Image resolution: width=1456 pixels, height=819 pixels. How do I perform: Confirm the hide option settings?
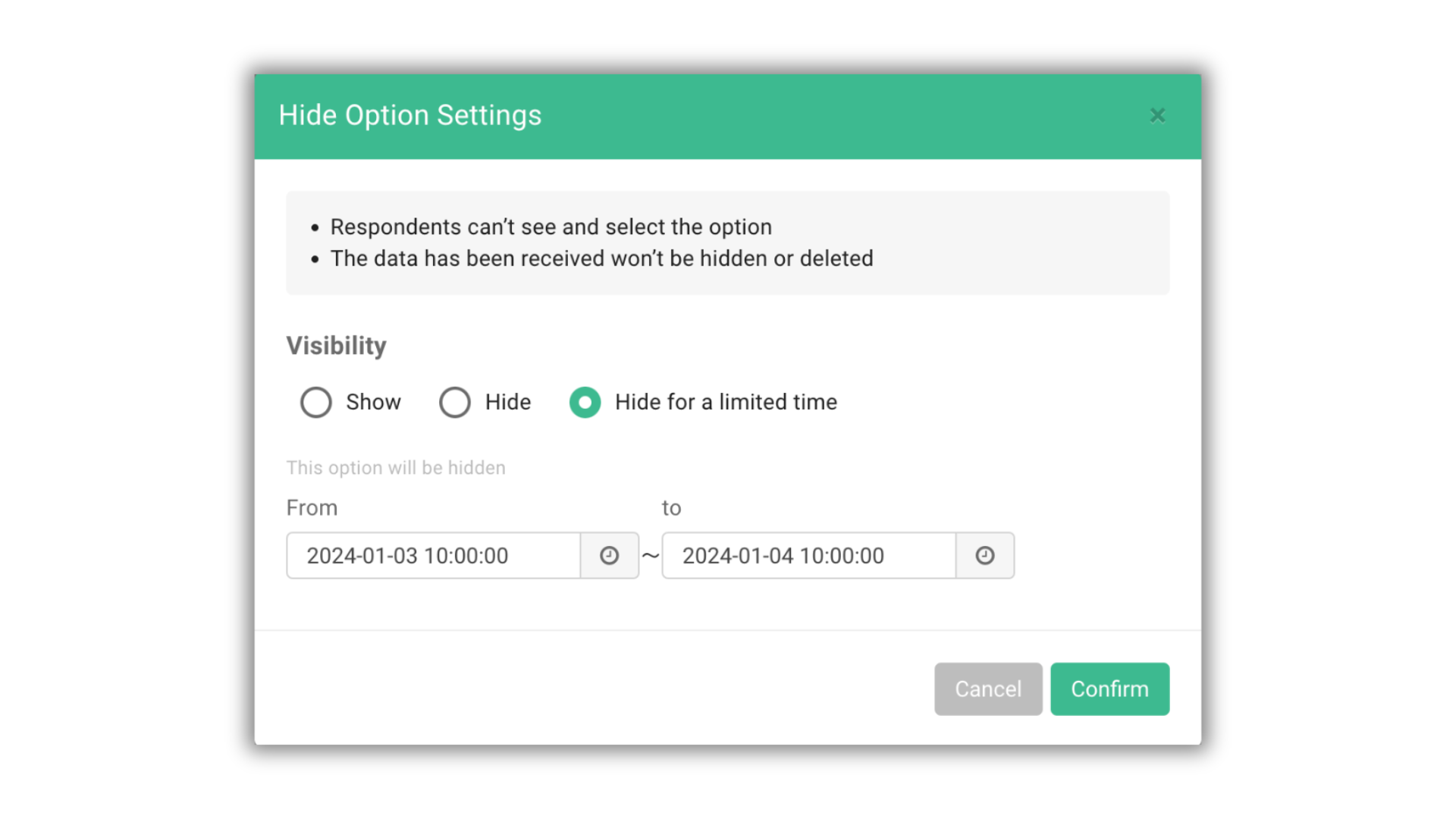pyautogui.click(x=1109, y=689)
